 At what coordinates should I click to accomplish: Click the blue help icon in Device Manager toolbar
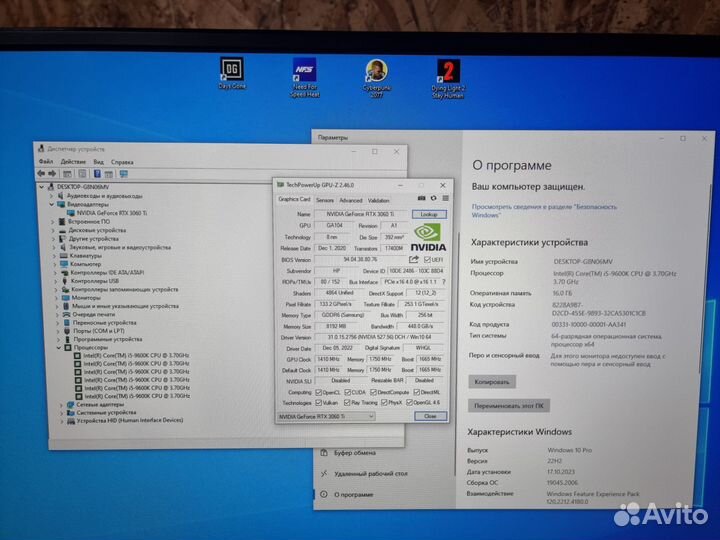point(97,174)
